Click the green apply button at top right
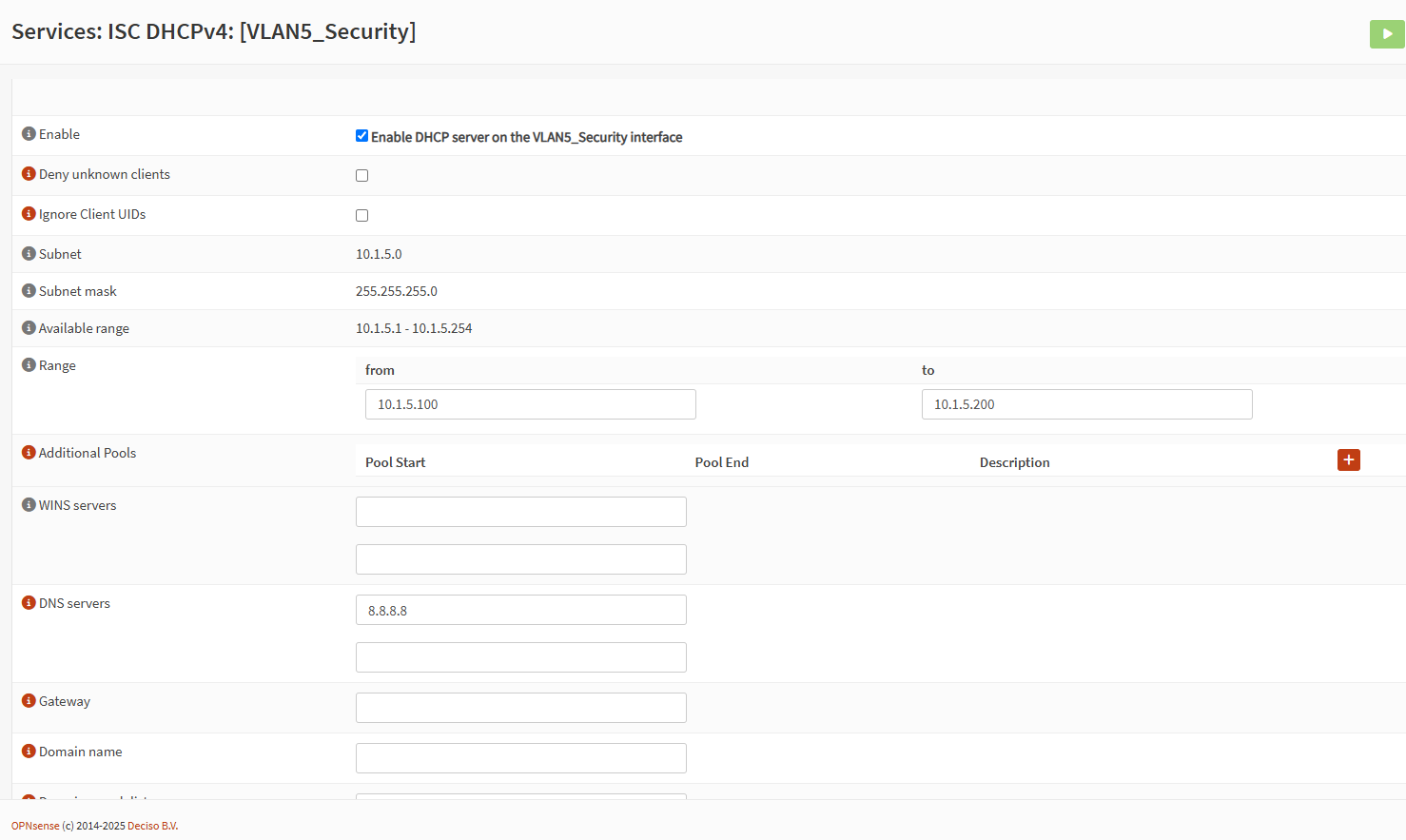 [1387, 33]
